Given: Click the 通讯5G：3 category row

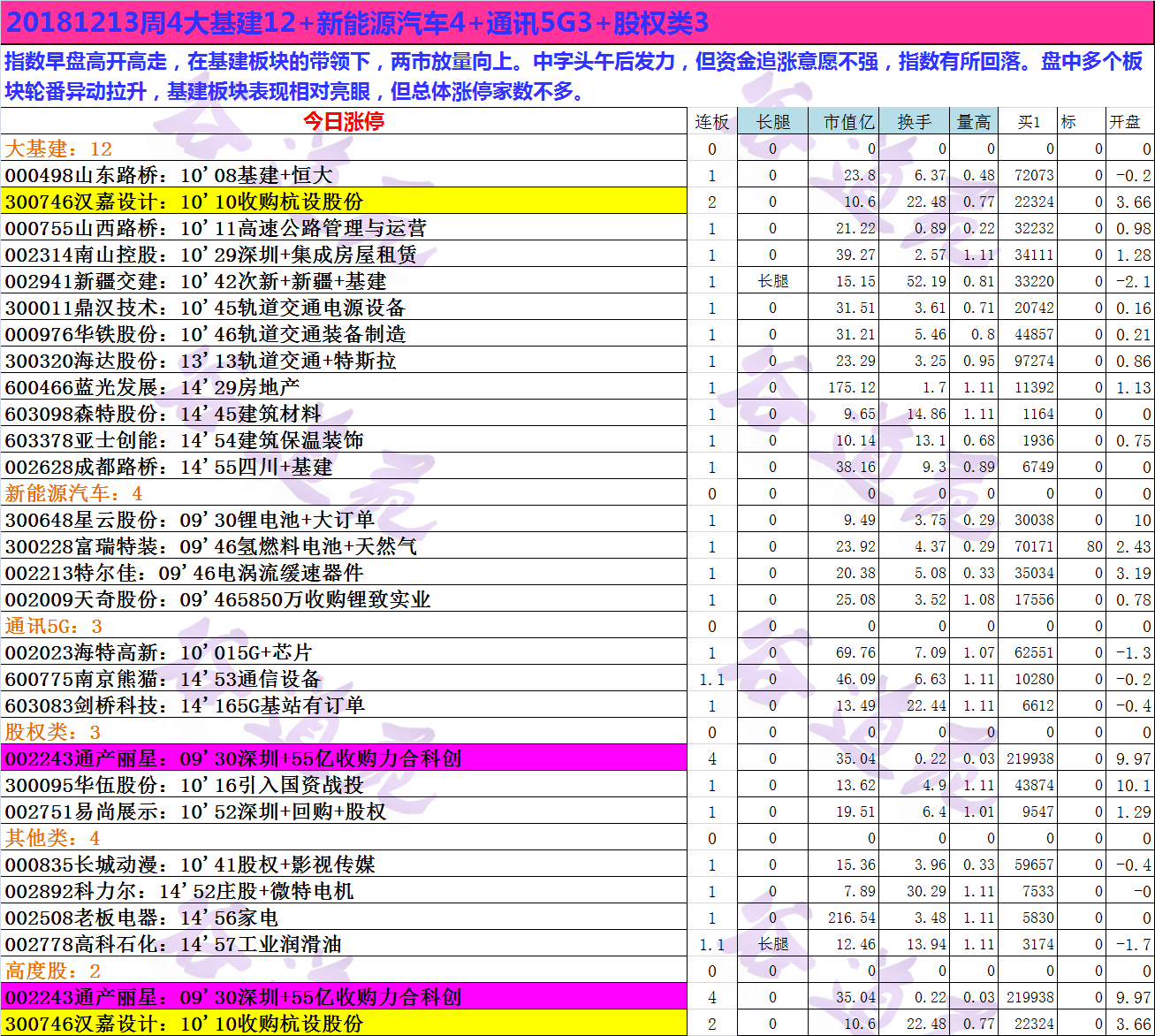Looking at the screenshot, I should [x=344, y=625].
